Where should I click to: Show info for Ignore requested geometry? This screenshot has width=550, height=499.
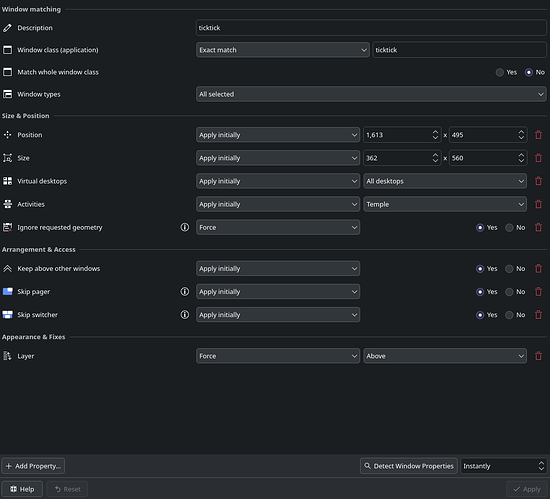[185, 227]
